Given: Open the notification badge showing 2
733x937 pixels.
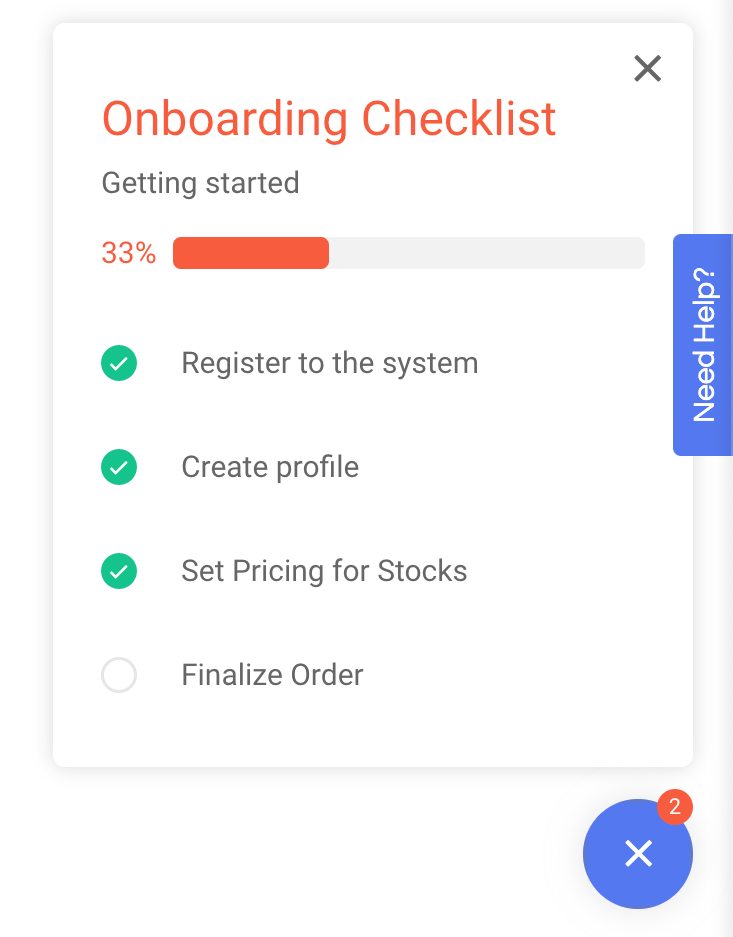Looking at the screenshot, I should click(x=674, y=807).
